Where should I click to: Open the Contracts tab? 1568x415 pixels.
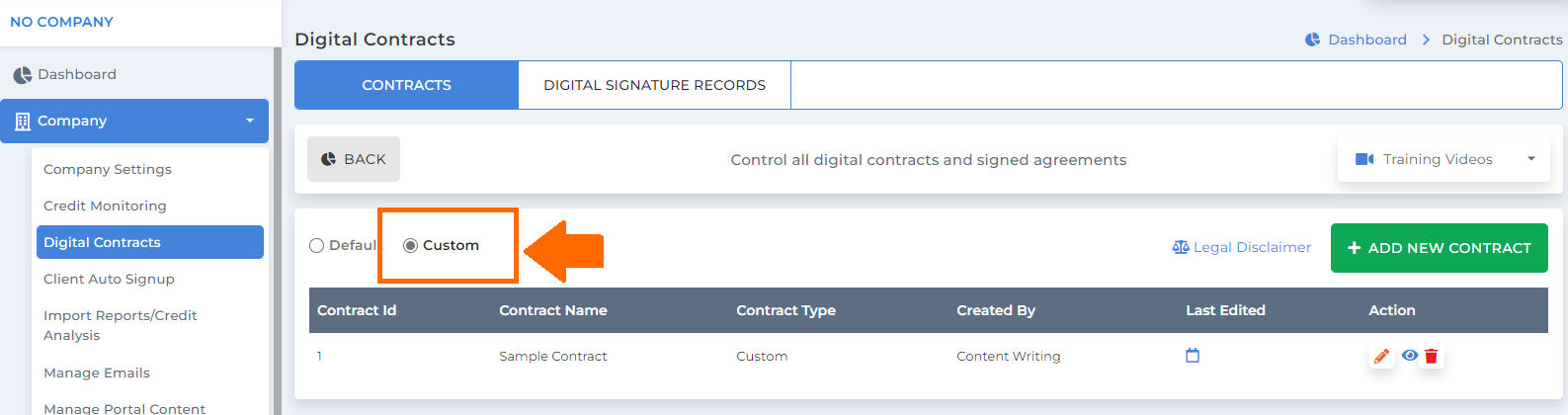[406, 85]
